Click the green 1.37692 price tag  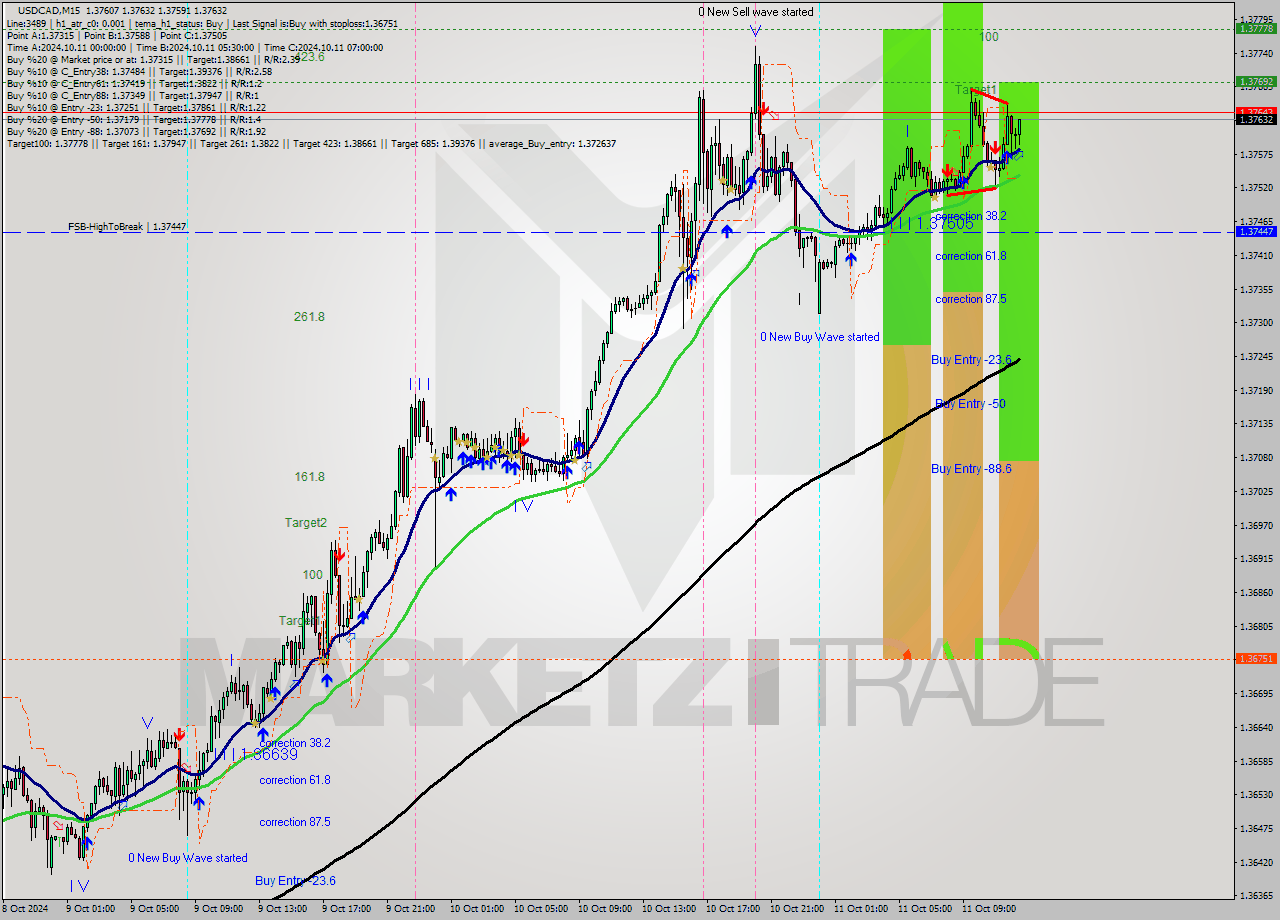pyautogui.click(x=1256, y=82)
